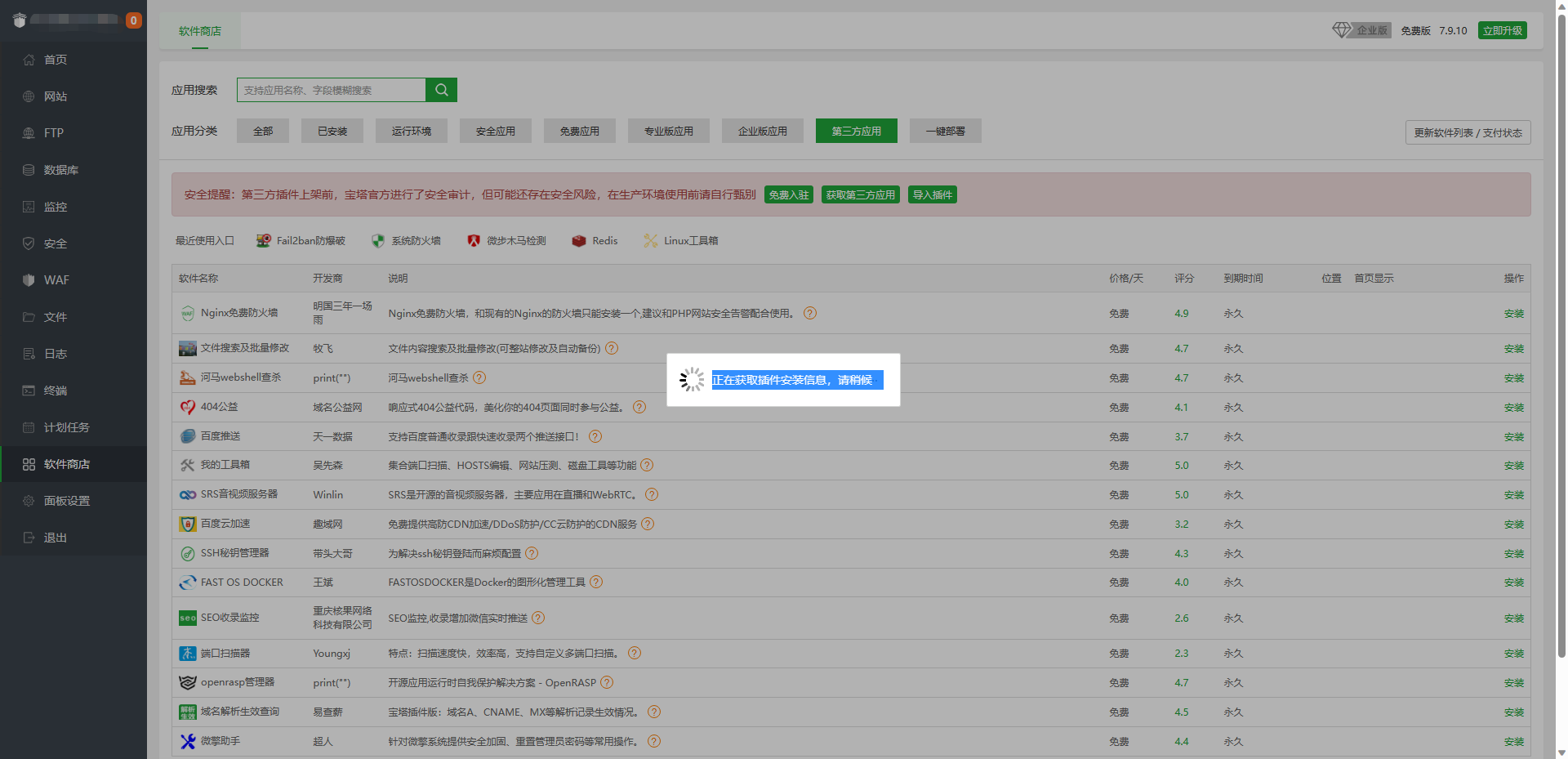
Task: Click 更新软件列表 / 支付状态 button
Action: 1468,132
